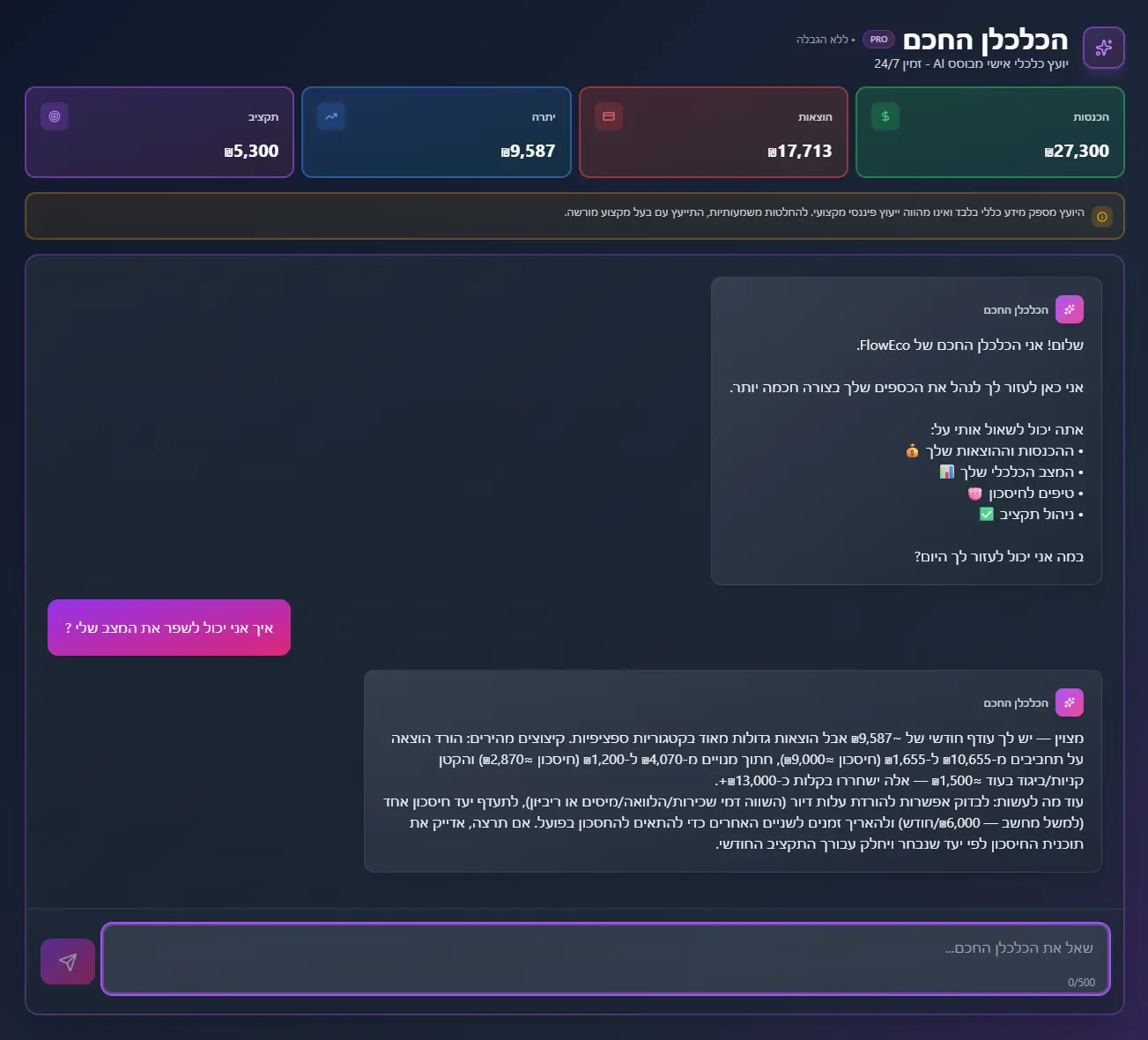The height and width of the screenshot is (1040, 1148).
Task: Click the green dollar icon on הכנסות card
Action: point(885,116)
